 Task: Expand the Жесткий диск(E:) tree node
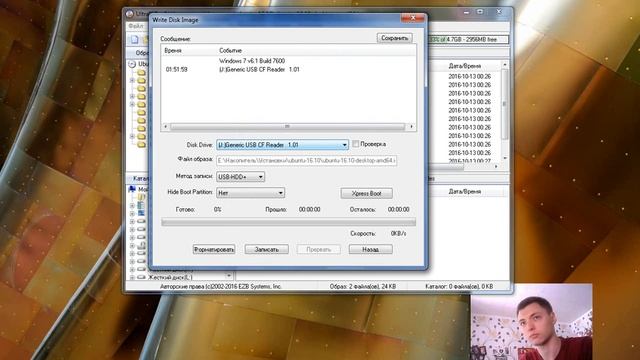click(132, 277)
